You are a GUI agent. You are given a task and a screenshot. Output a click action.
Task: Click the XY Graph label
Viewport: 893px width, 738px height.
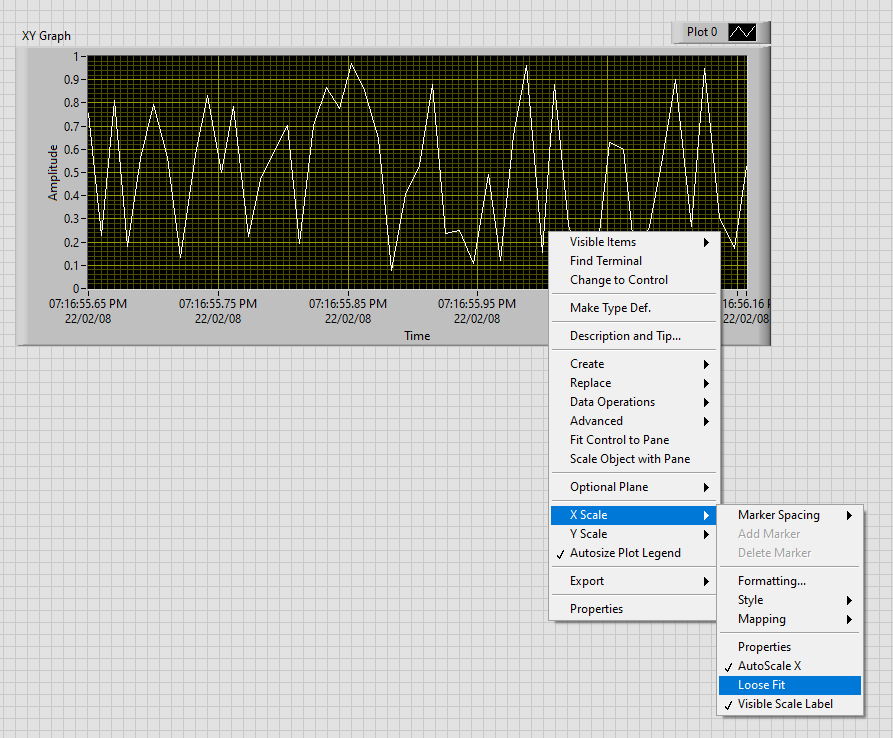(46, 36)
